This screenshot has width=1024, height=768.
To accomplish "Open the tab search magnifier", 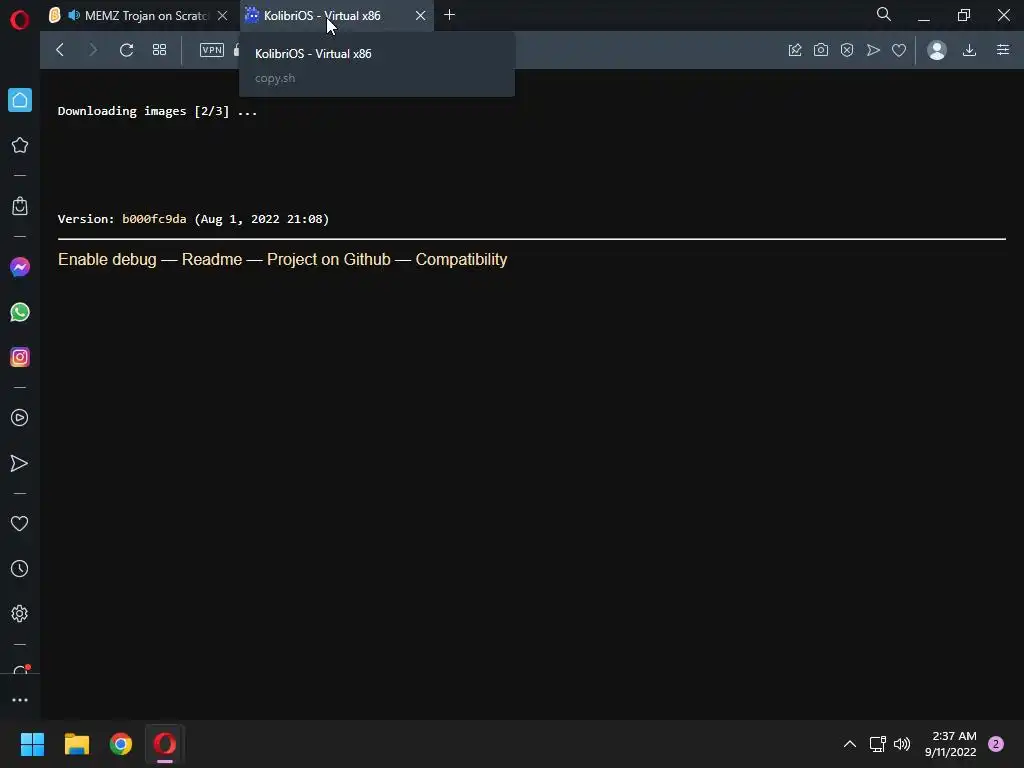I will (x=884, y=14).
